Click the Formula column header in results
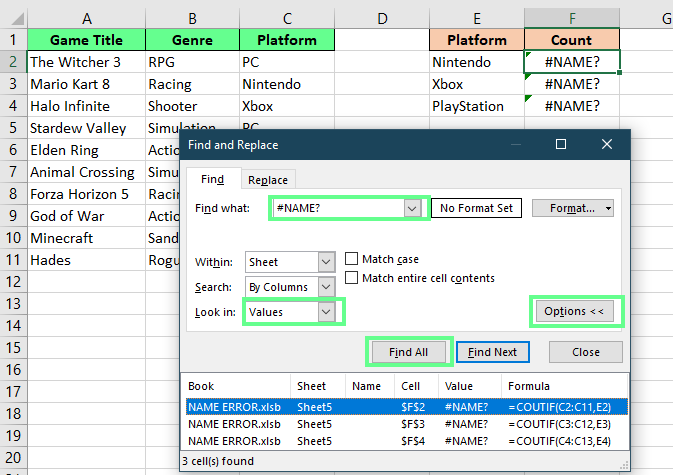The width and height of the screenshot is (673, 475). pyautogui.click(x=528, y=385)
